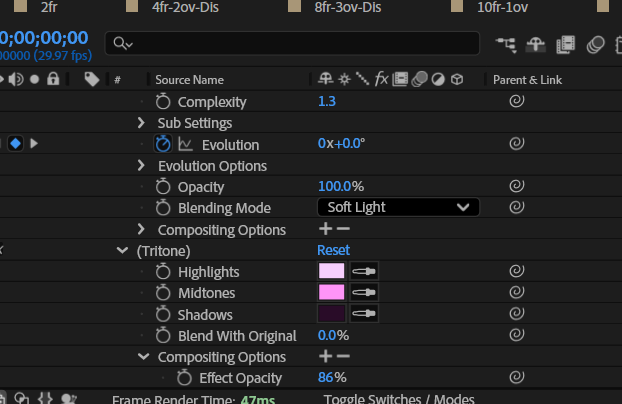Expand the Sub Settings group
This screenshot has height=404, width=622.
coord(142,123)
